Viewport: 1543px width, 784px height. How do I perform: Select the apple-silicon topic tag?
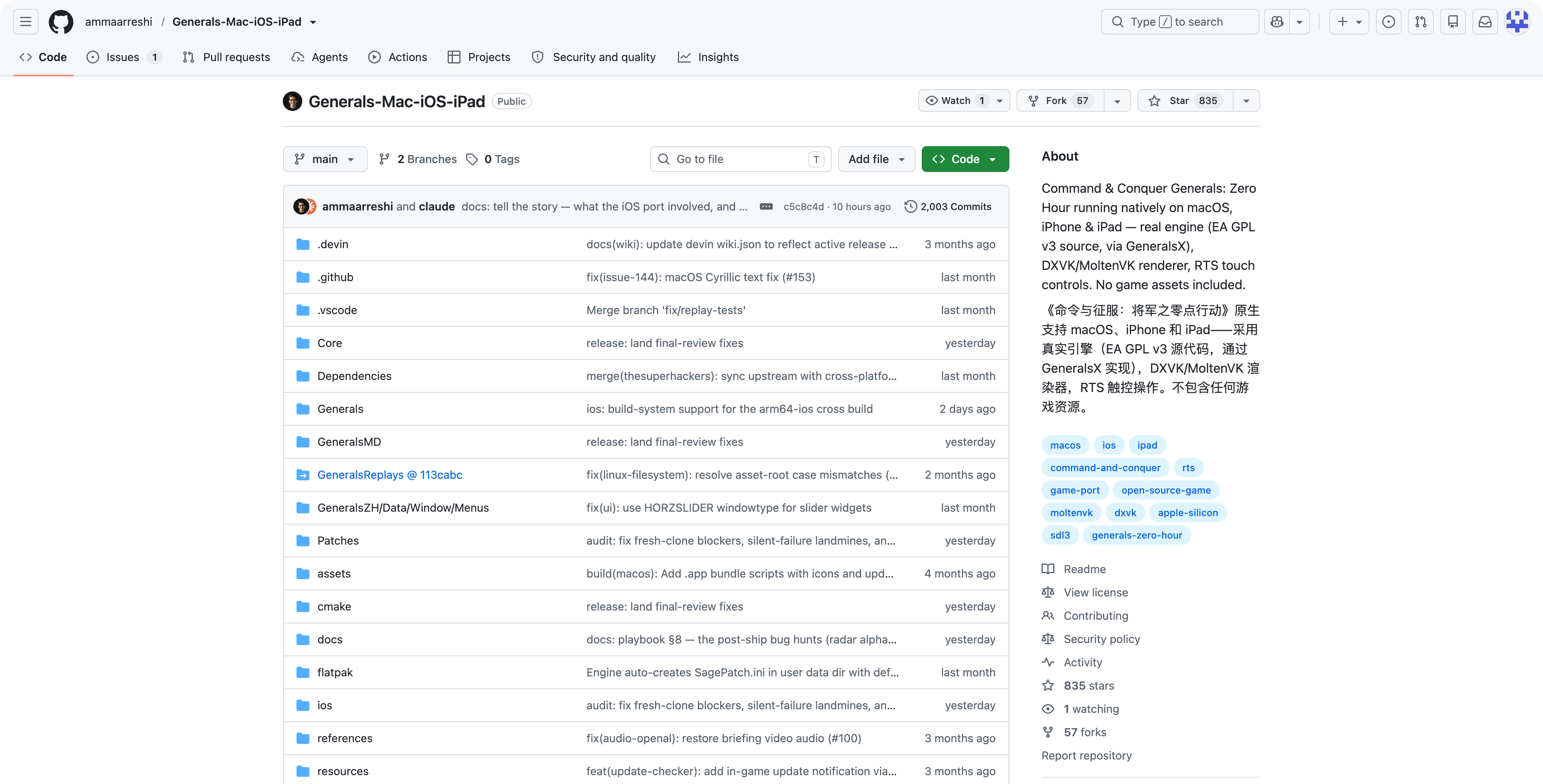point(1187,512)
